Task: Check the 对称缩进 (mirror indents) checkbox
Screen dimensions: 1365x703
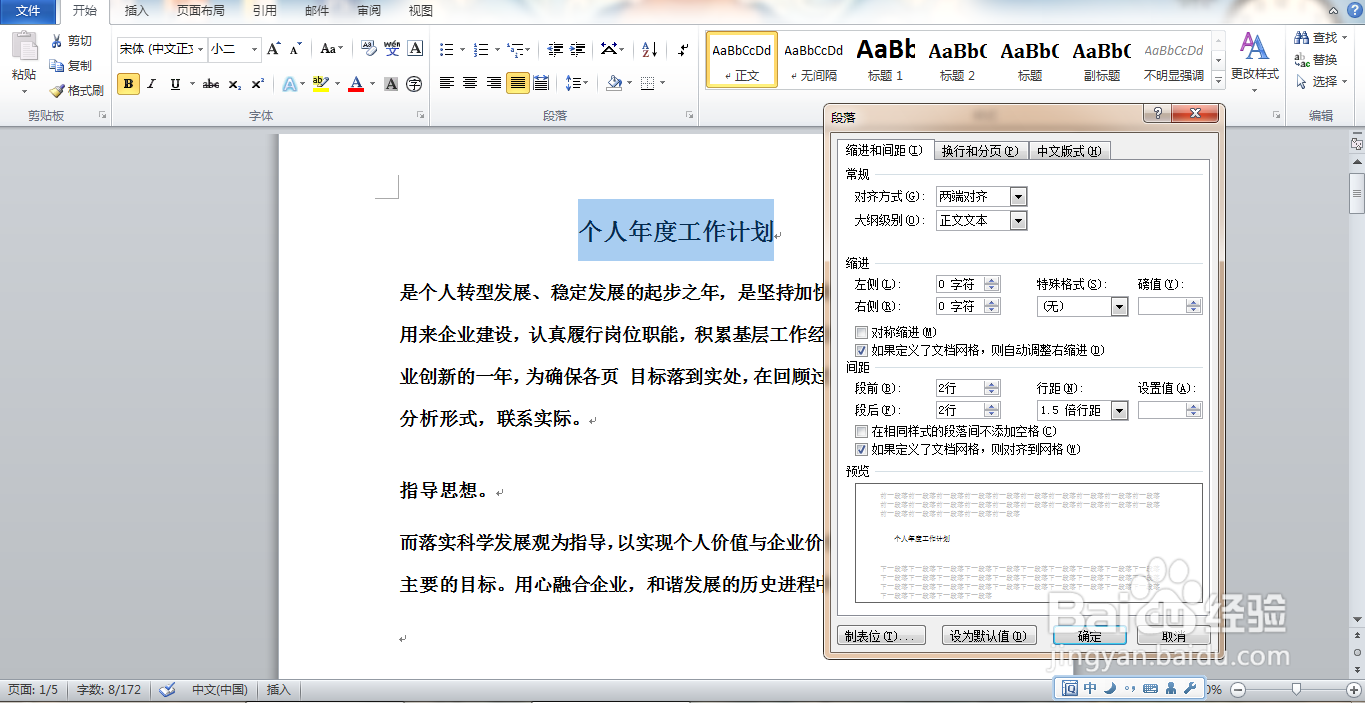Action: coord(861,332)
